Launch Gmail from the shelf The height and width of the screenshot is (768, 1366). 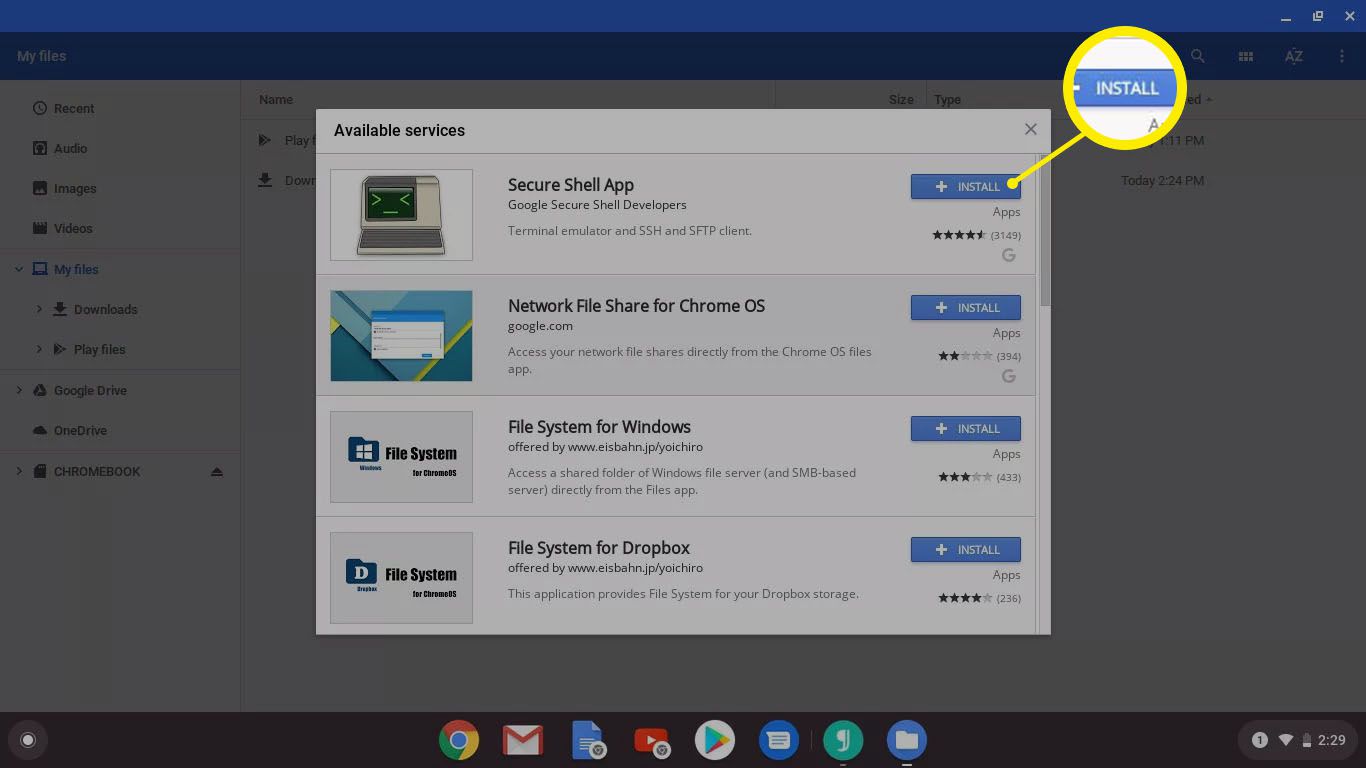[x=523, y=741]
